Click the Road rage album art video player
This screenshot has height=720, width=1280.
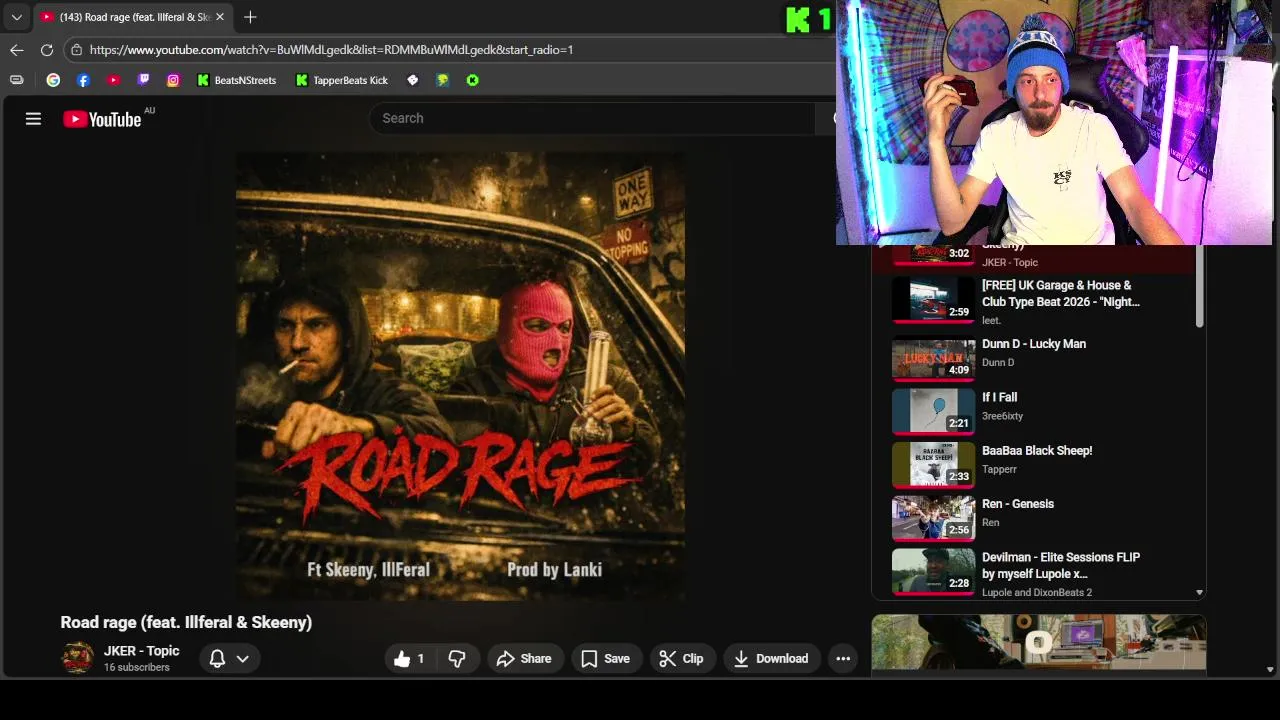point(460,376)
